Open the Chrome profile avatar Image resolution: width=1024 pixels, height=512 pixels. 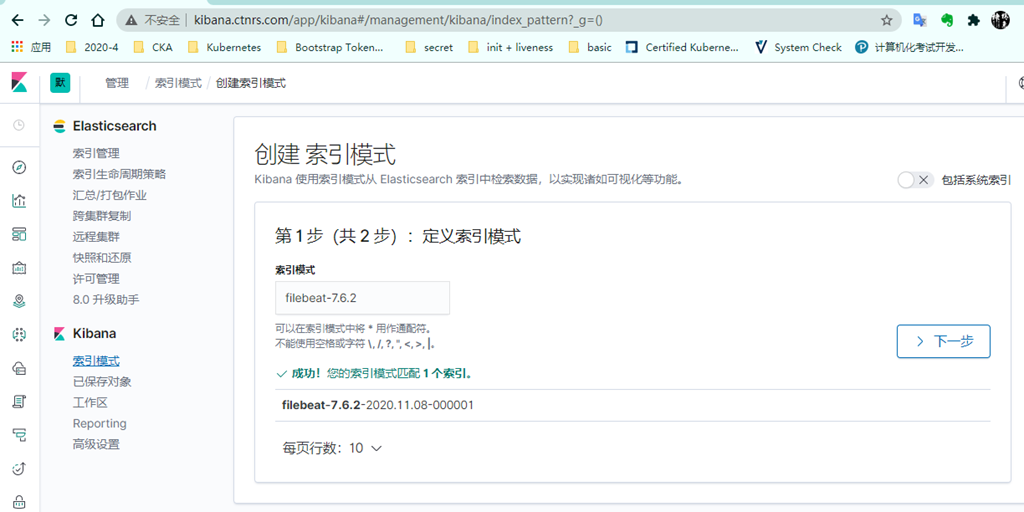(x=1000, y=20)
